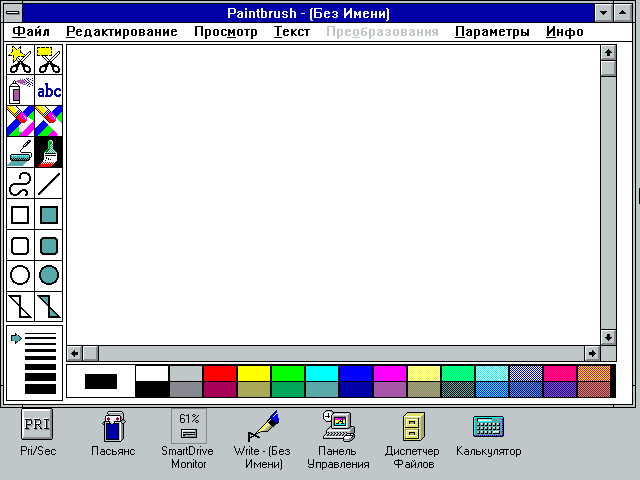Expand the Текст menu
640x480 pixels.
(x=292, y=32)
